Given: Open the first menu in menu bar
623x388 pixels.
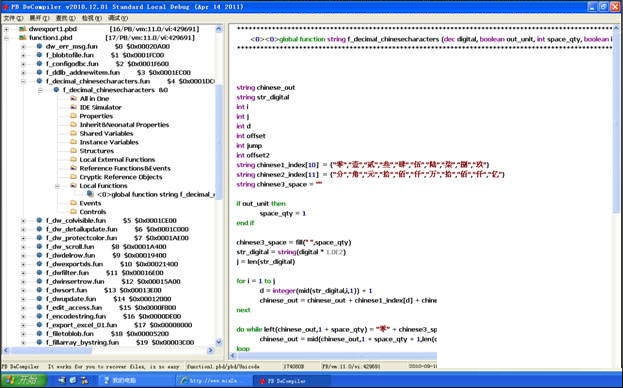Looking at the screenshot, I should (x=13, y=18).
